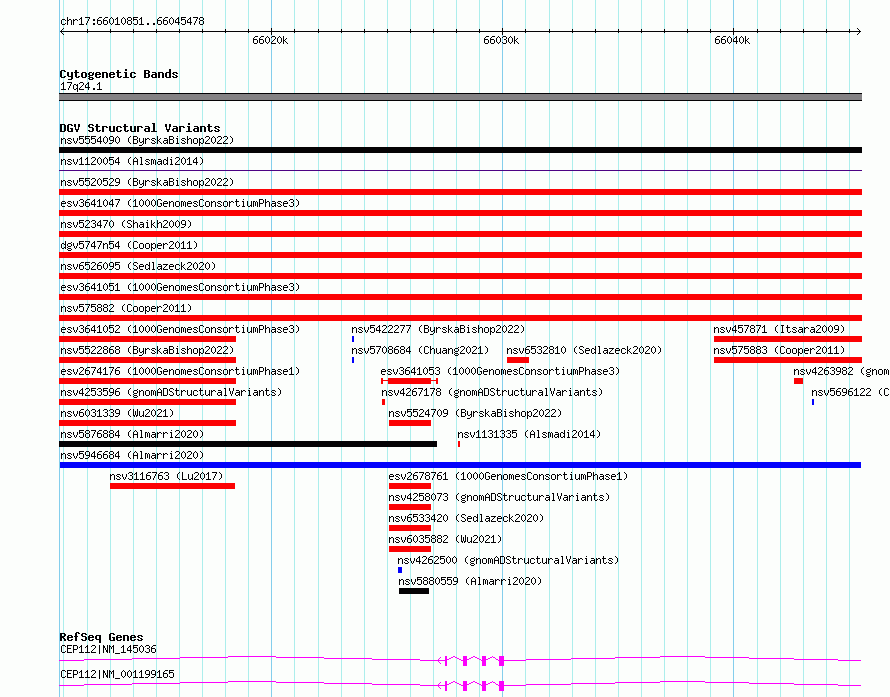Click nsv6533420 (Sedlazeck2020) label

[x=466, y=518]
